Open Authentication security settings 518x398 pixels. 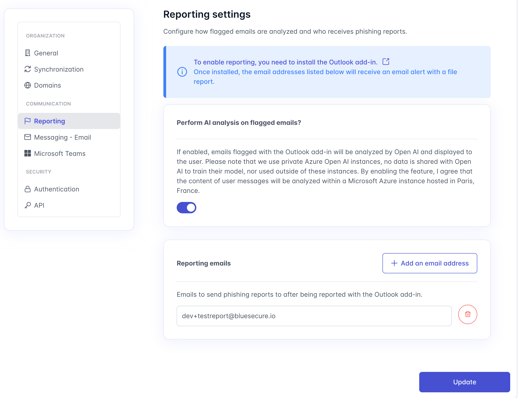(69, 189)
